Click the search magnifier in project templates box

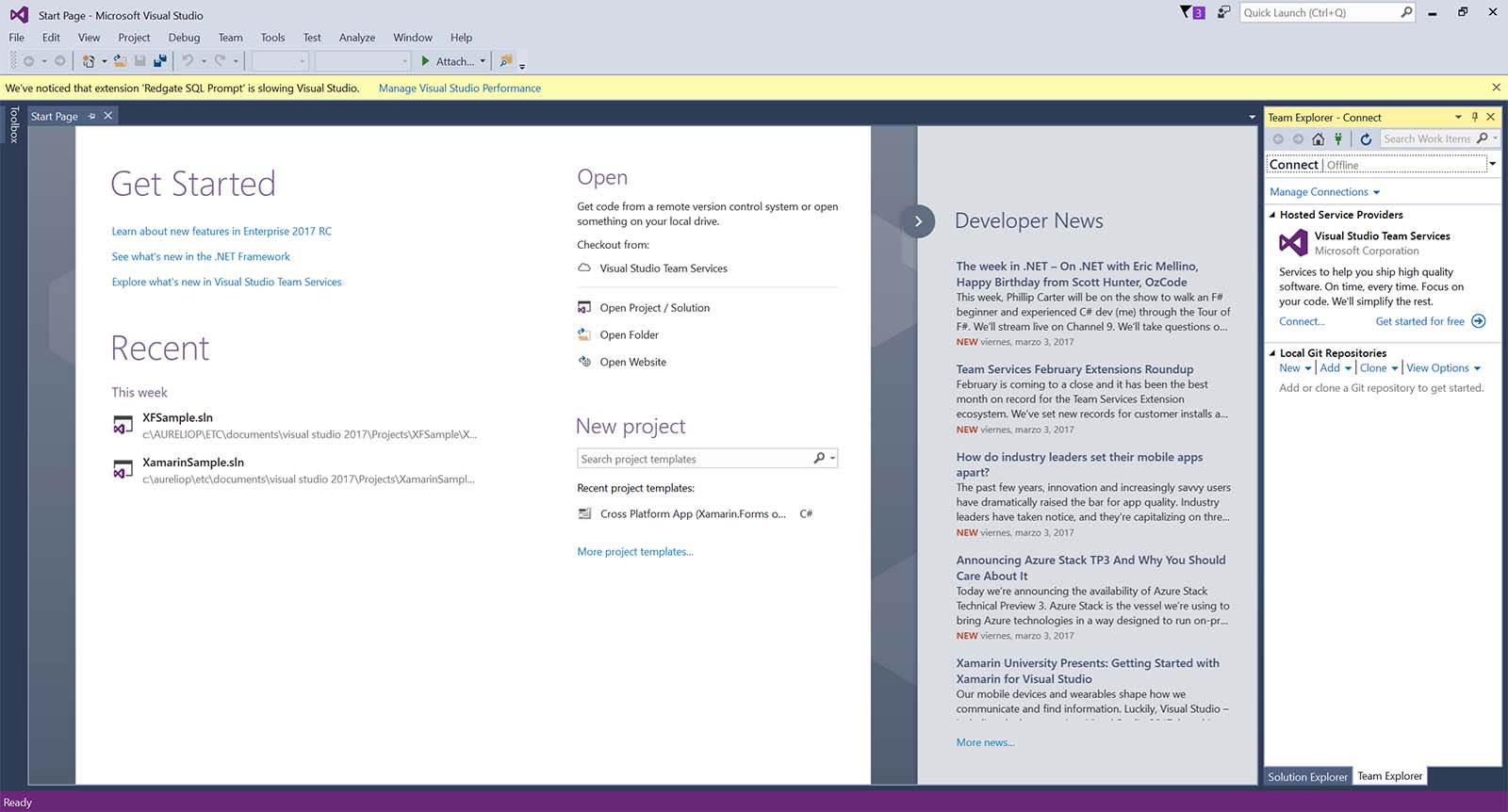(819, 459)
